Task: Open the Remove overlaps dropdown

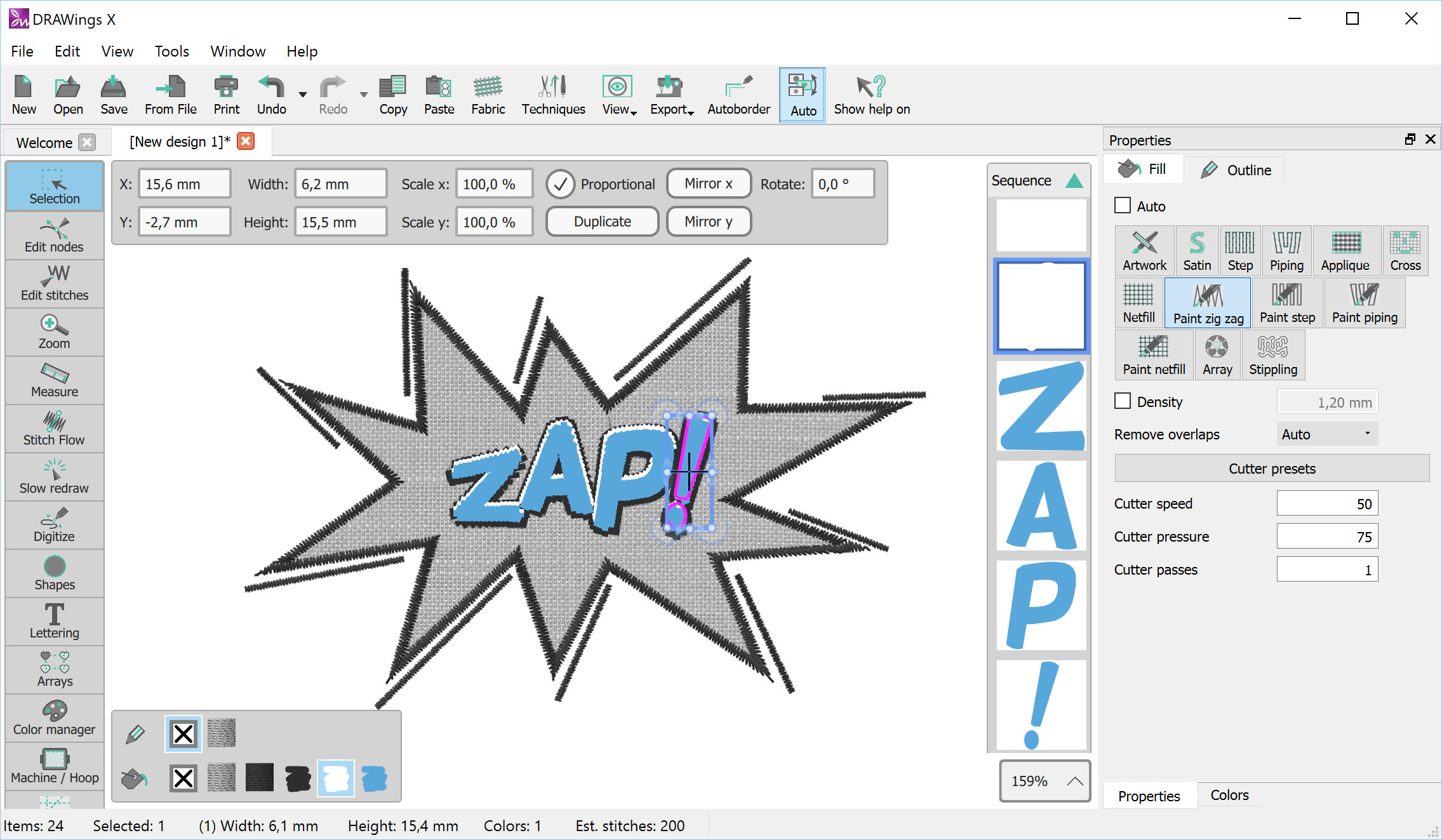Action: [x=1327, y=434]
